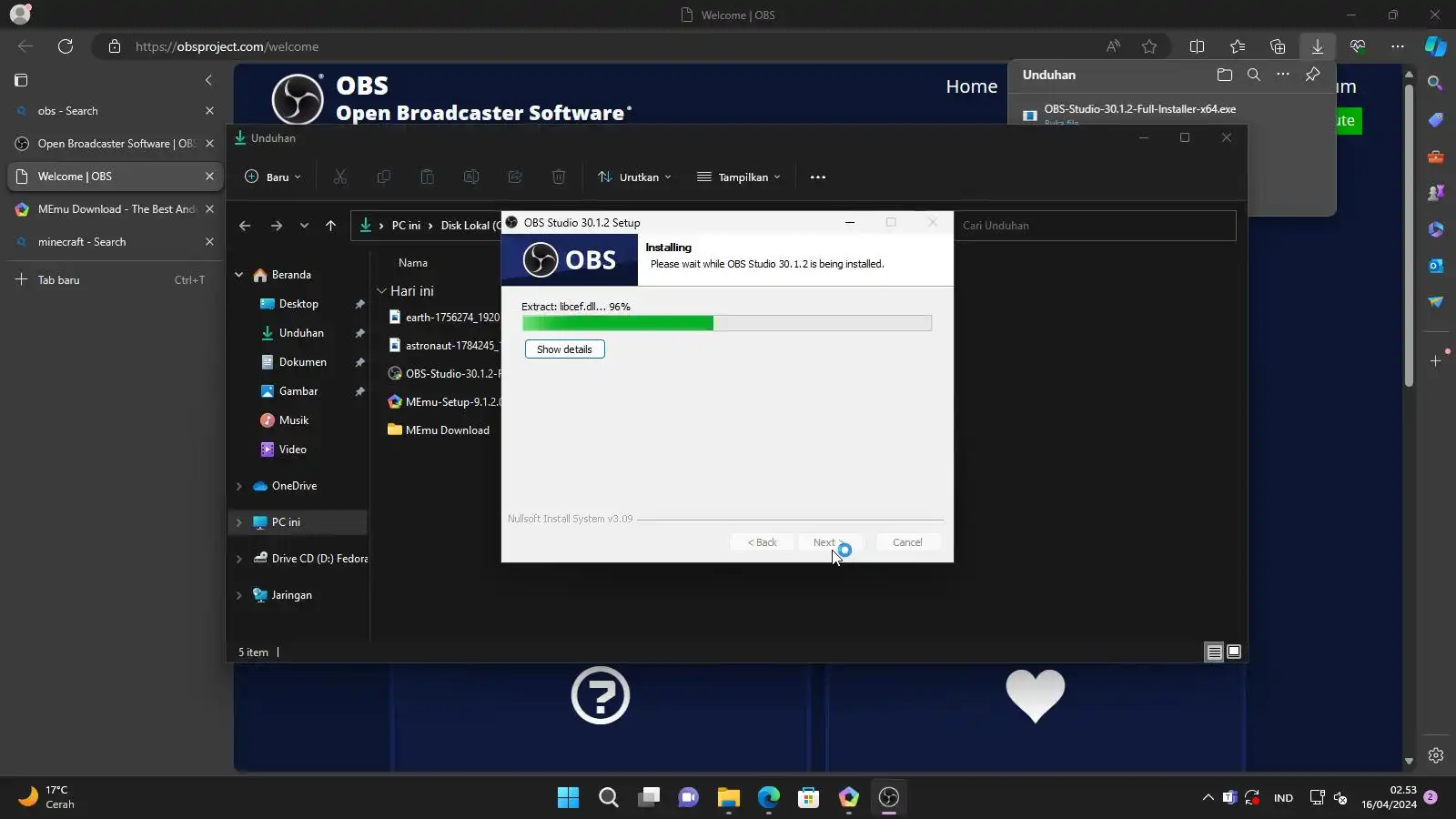Expand the Jaringan tree node
The width and height of the screenshot is (1456, 819).
coord(239,595)
